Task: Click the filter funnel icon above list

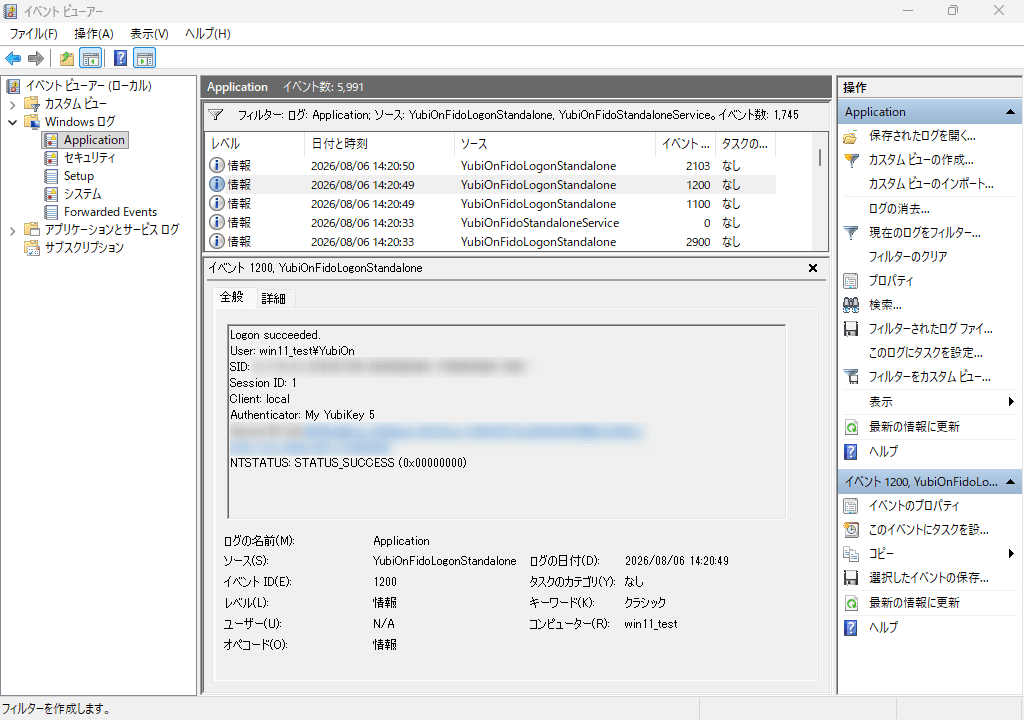Action: [216, 115]
